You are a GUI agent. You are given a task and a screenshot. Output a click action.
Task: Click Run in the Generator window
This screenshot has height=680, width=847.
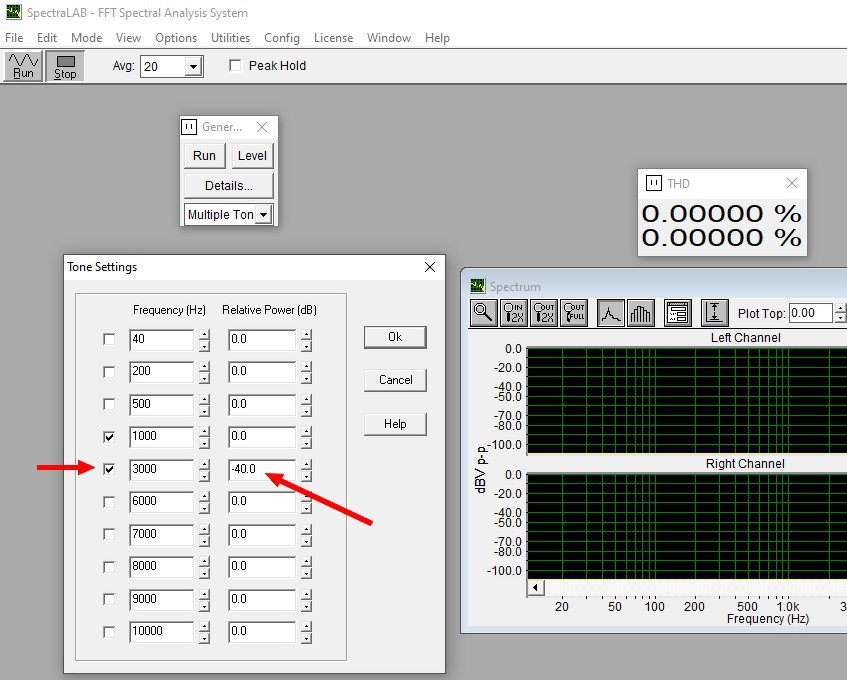coord(204,156)
